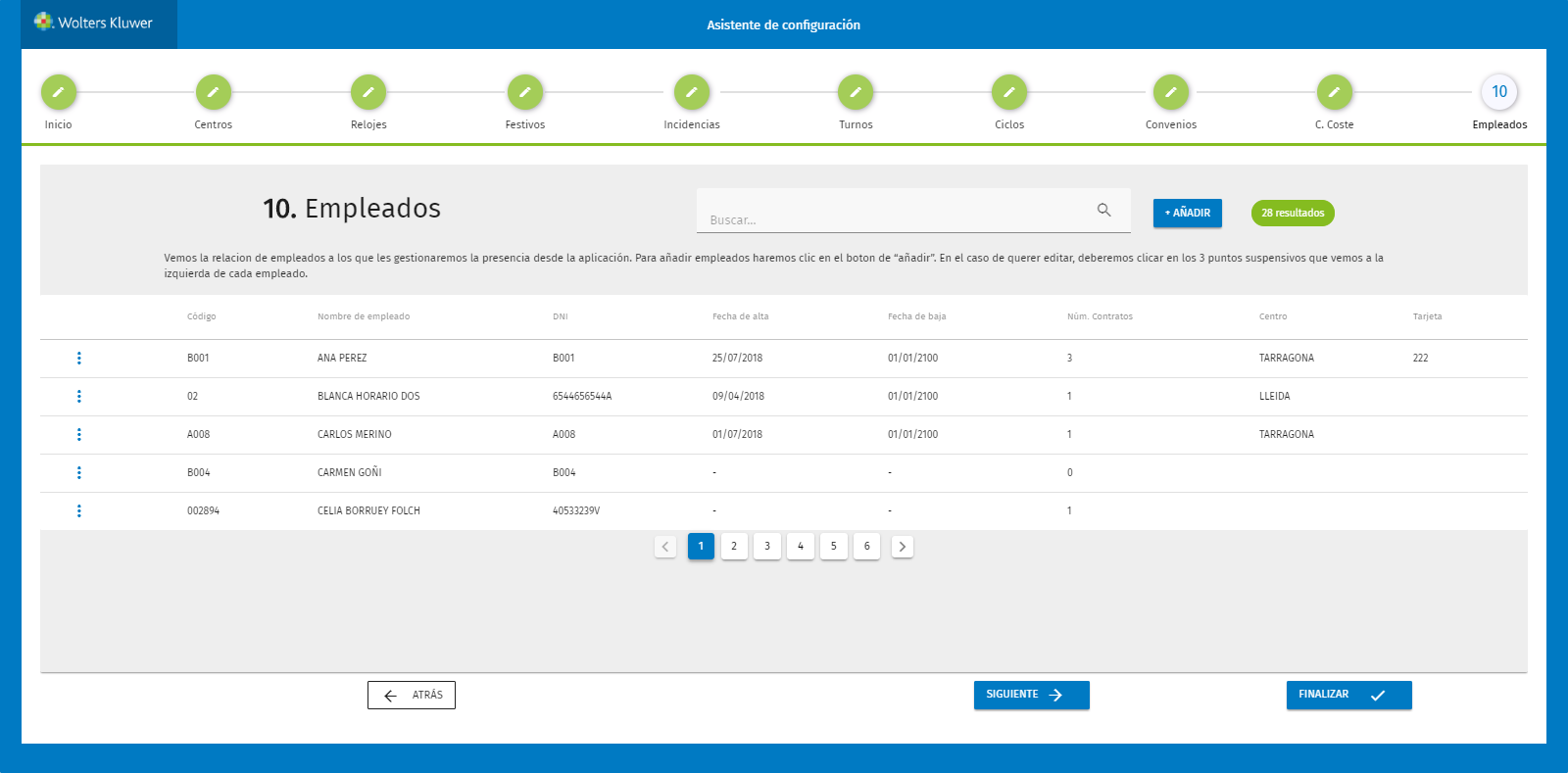Image resolution: width=1568 pixels, height=773 pixels.
Task: Open the Incidencias step icon
Action: coord(692,92)
